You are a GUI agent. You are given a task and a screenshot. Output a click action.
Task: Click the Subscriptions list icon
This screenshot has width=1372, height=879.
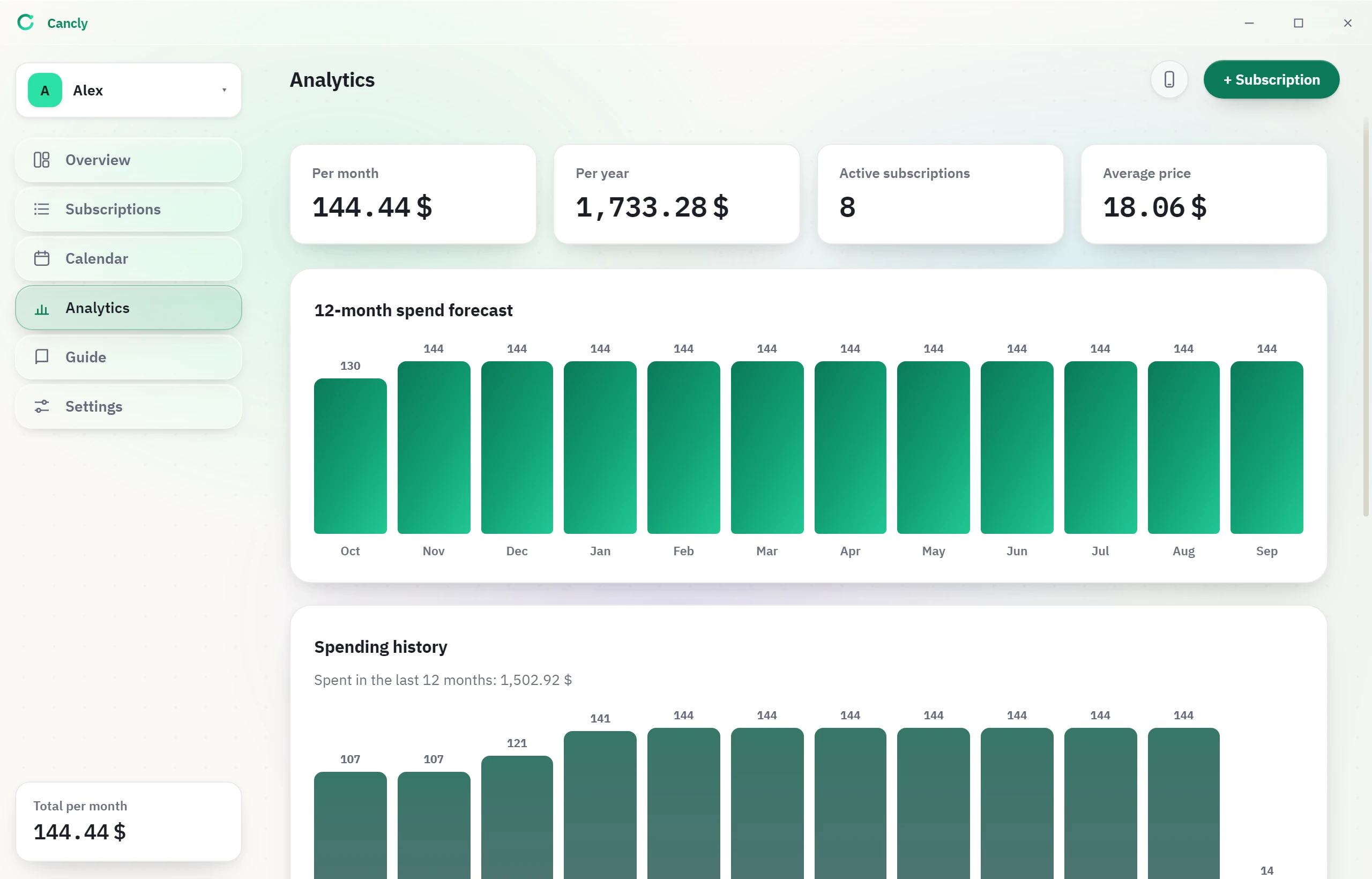pyautogui.click(x=42, y=209)
